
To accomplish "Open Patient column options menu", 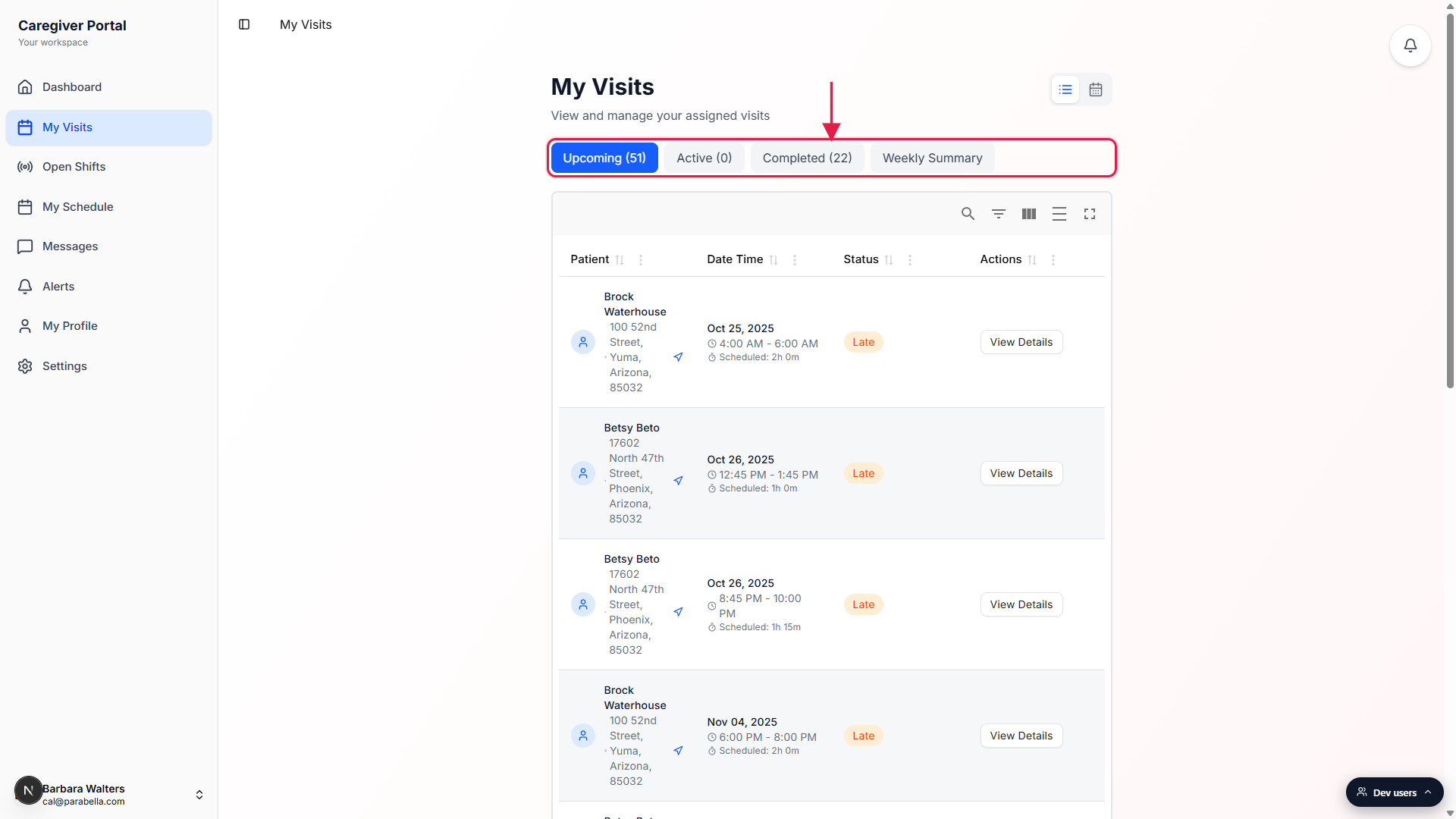I will tap(641, 260).
